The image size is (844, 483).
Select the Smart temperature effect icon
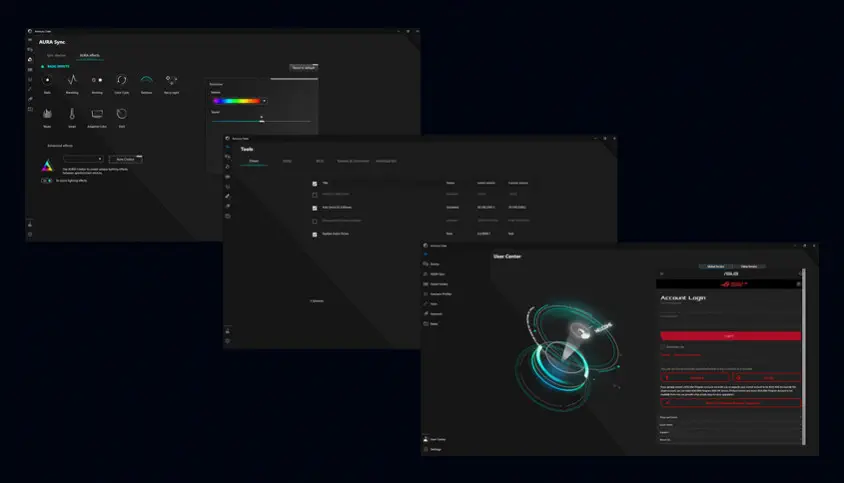(x=72, y=115)
